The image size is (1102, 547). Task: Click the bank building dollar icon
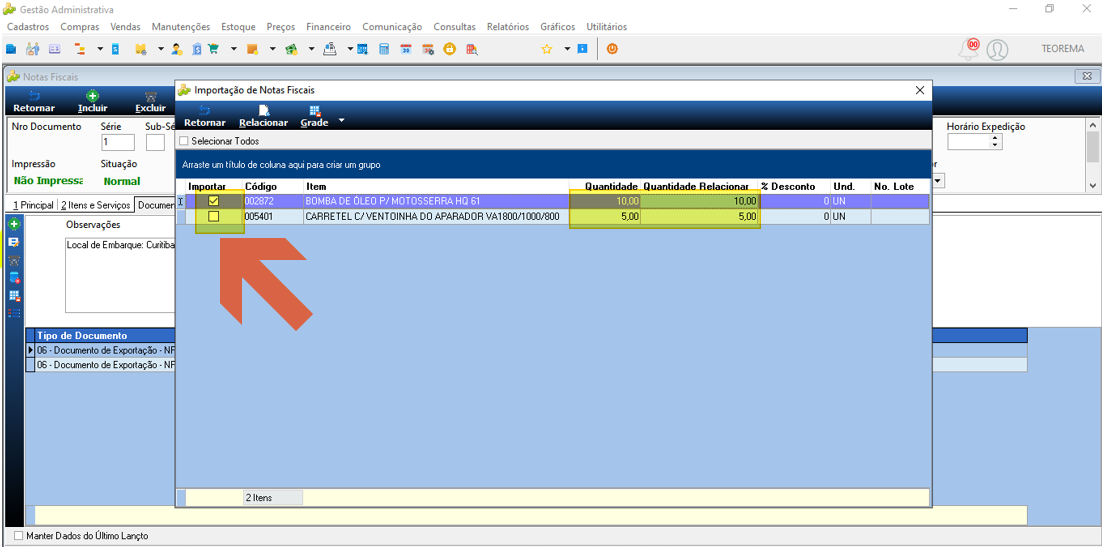pos(197,49)
